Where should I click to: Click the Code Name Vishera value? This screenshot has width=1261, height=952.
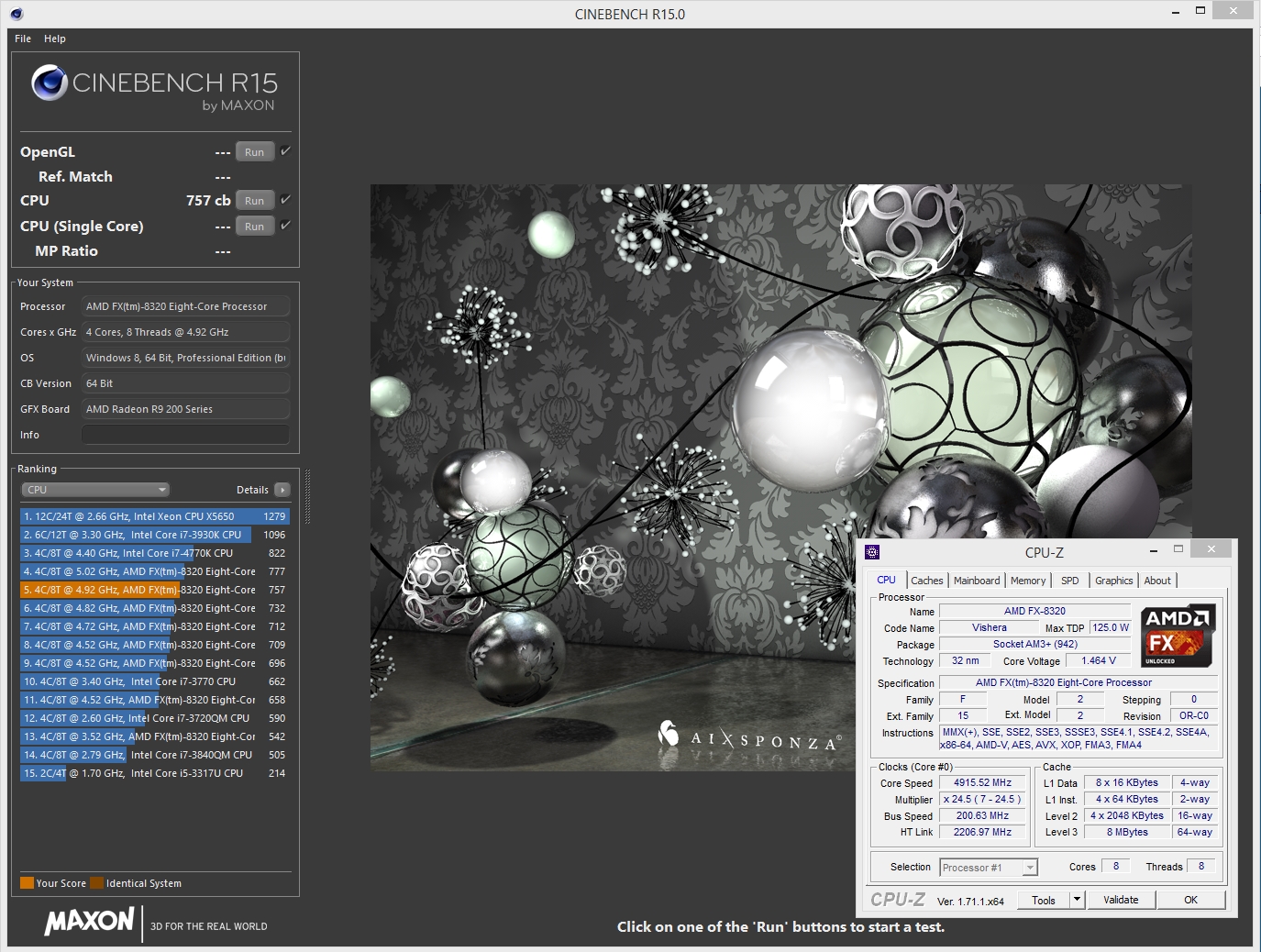(x=990, y=628)
